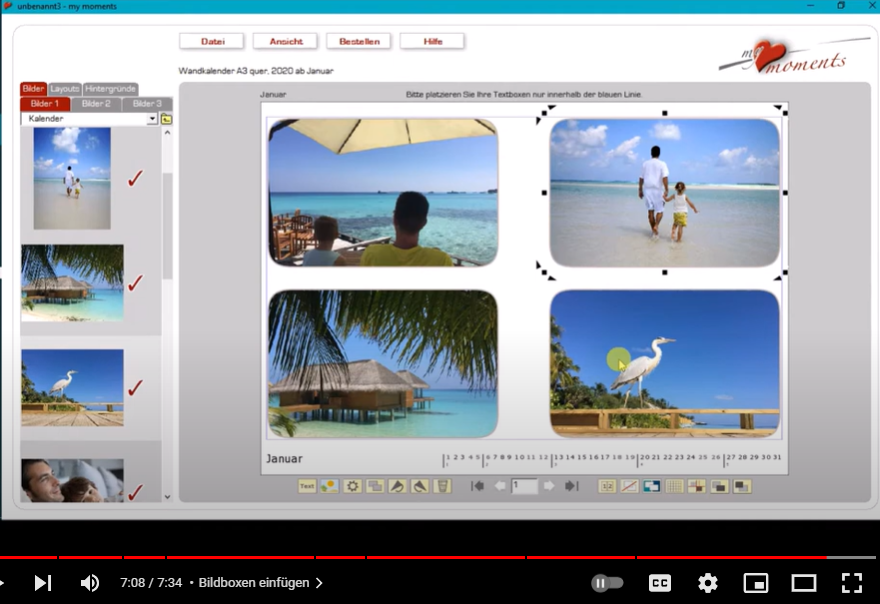
Task: Switch to the Layouts tab
Action: click(65, 89)
